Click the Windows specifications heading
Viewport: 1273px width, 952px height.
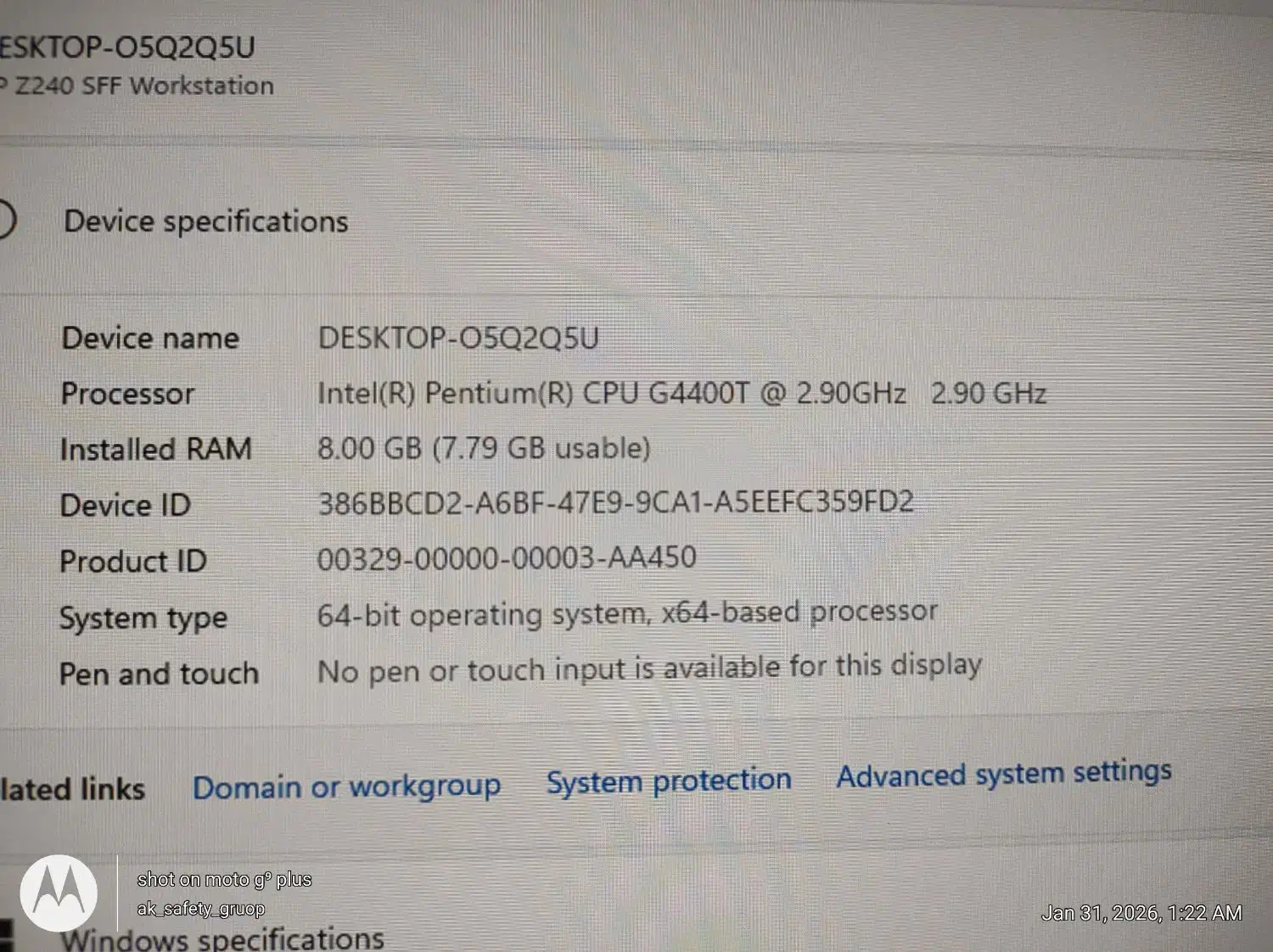(x=222, y=938)
